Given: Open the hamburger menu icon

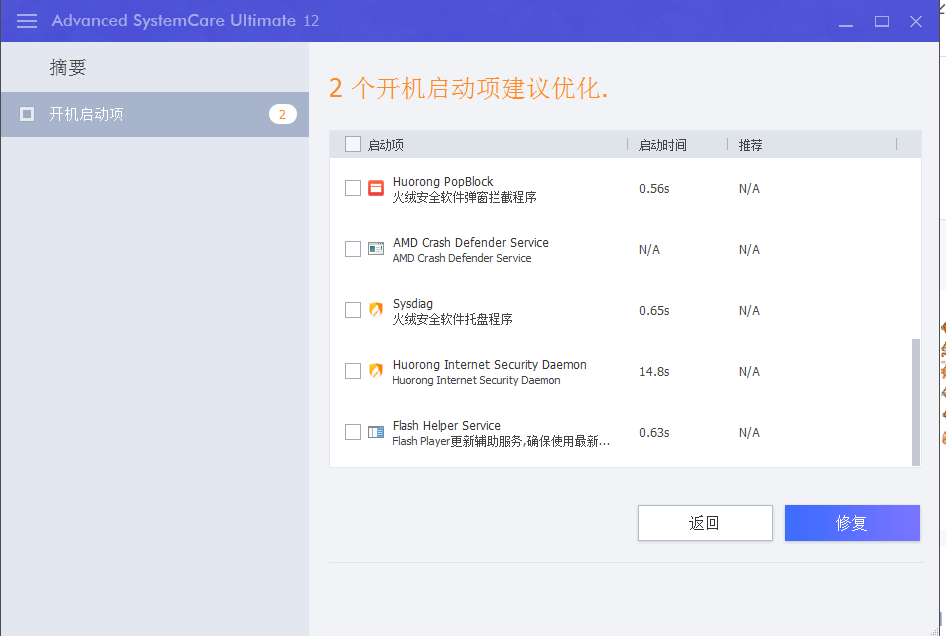Looking at the screenshot, I should click(x=27, y=21).
